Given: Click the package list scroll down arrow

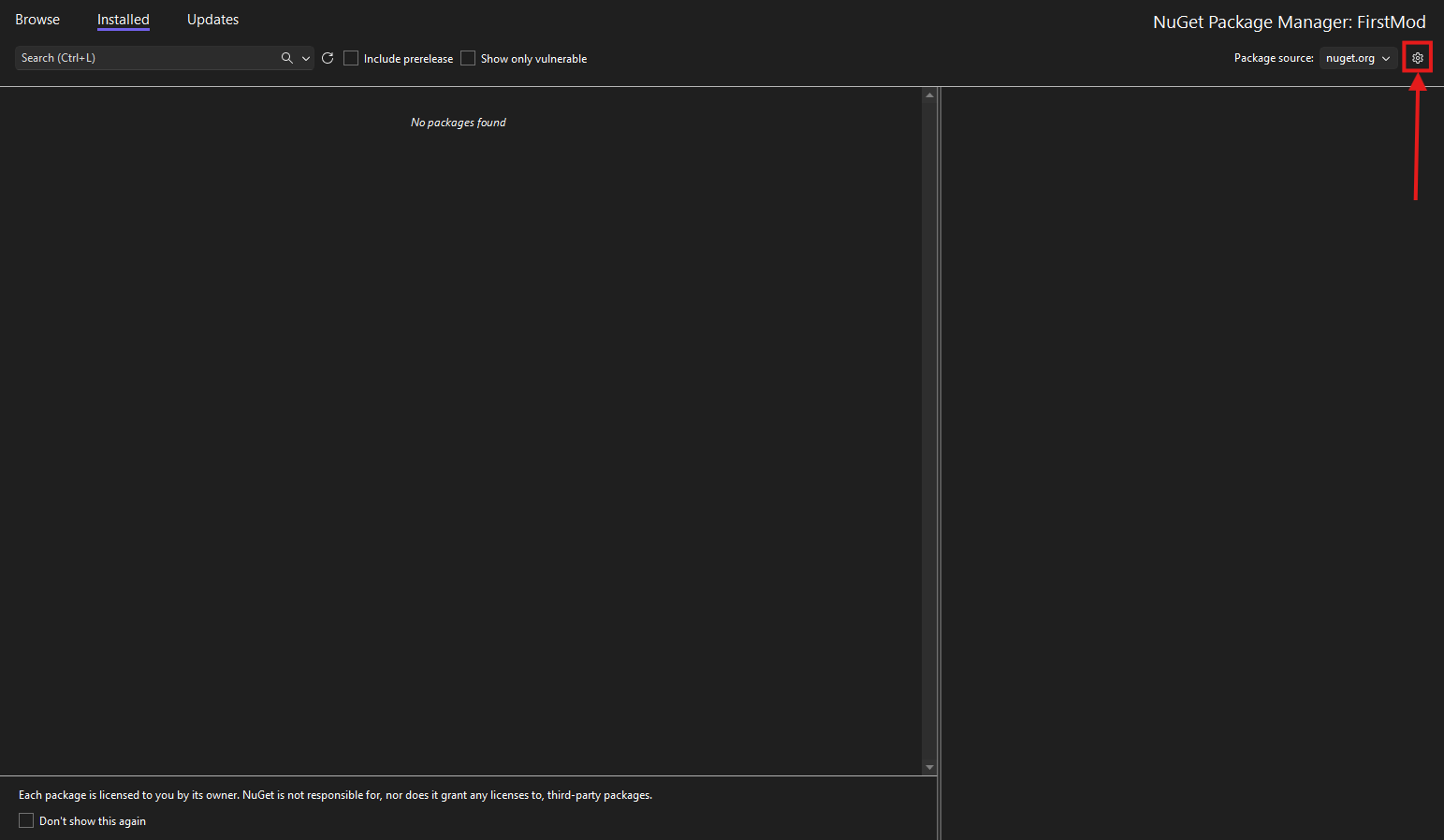Looking at the screenshot, I should click(x=929, y=767).
